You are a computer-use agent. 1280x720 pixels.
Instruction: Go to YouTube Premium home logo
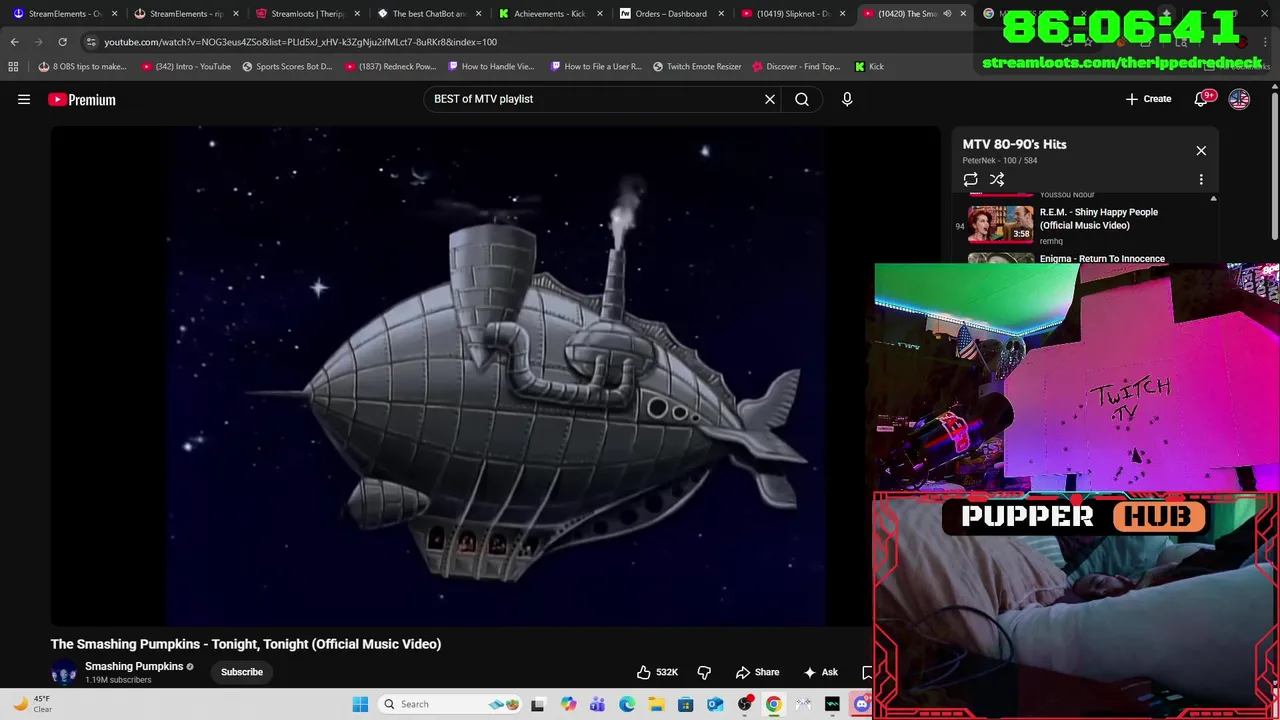(x=82, y=99)
